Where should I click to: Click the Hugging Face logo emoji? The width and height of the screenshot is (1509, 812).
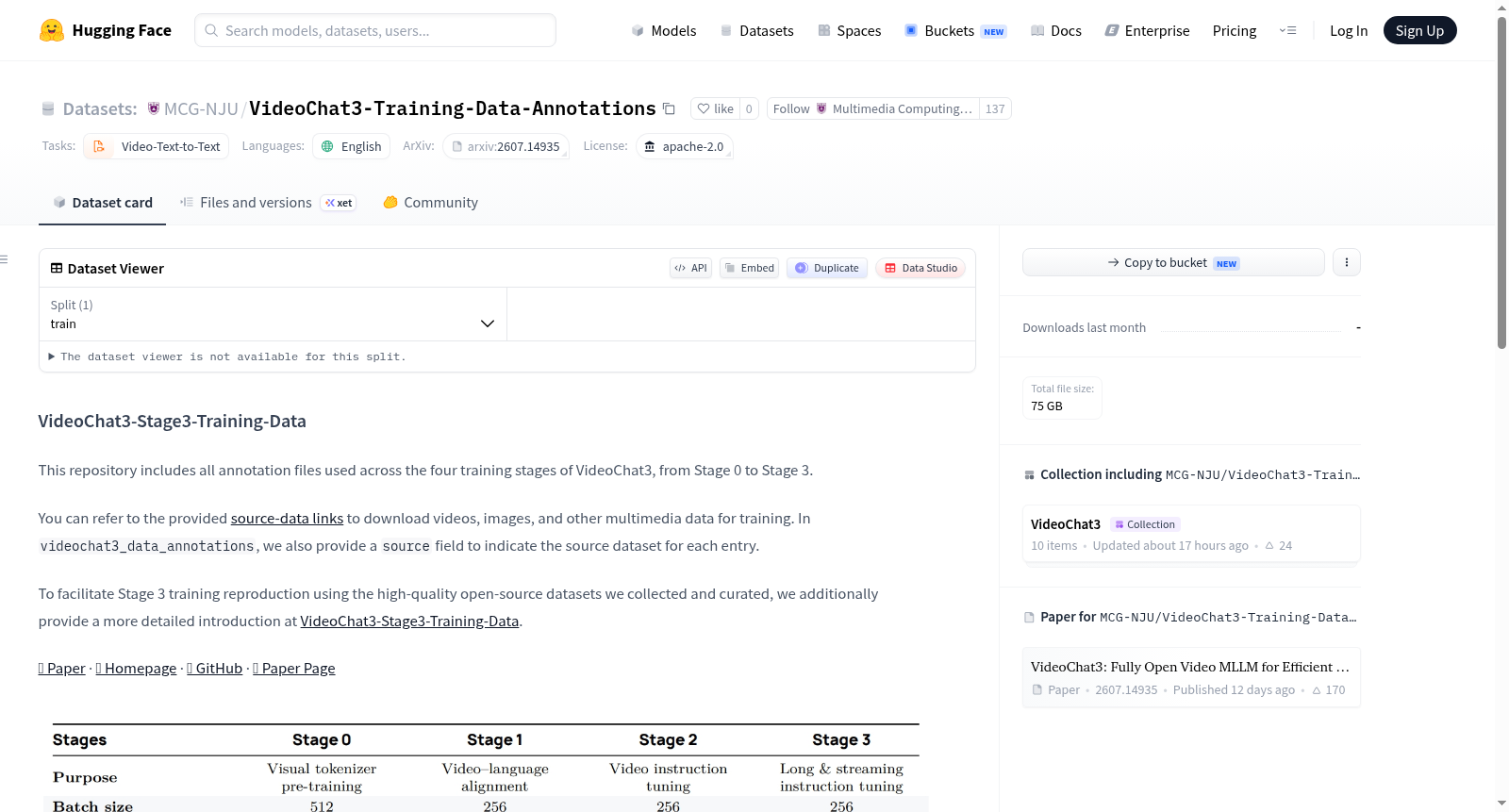[52, 30]
